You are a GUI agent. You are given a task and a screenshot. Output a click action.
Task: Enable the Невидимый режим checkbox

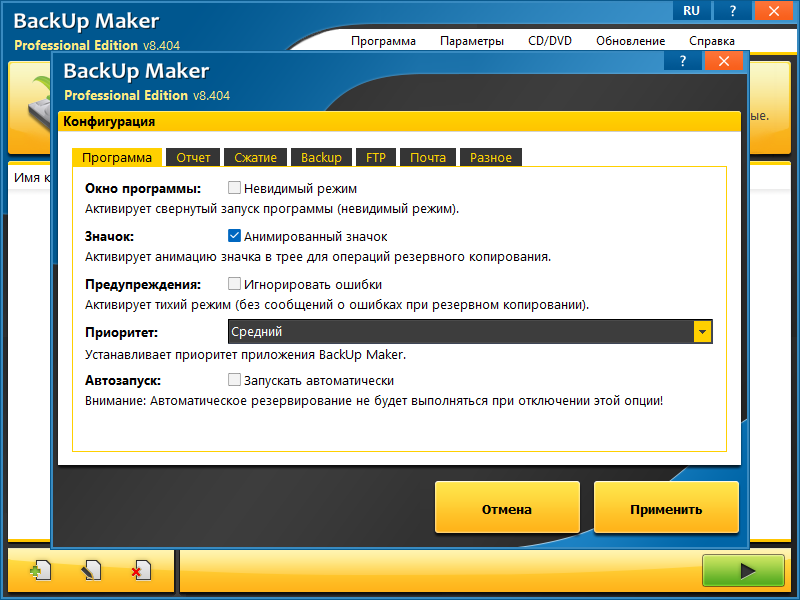point(234,188)
